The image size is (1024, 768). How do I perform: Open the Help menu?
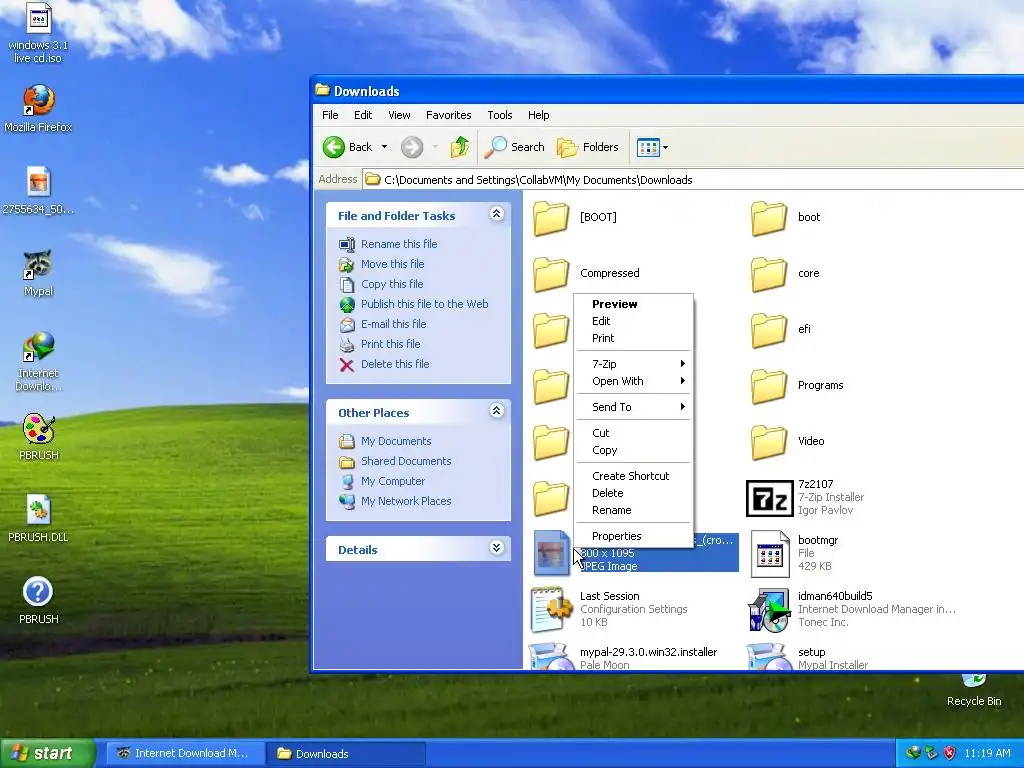pos(538,115)
